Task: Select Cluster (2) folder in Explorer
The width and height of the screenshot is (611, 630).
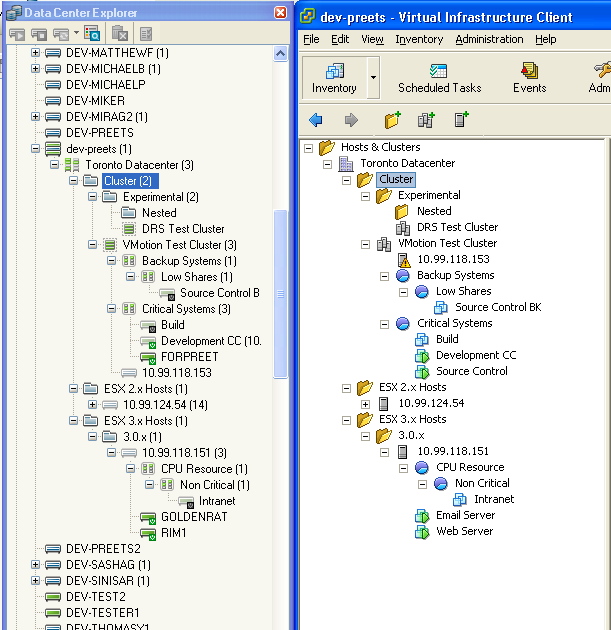Action: click(128, 181)
